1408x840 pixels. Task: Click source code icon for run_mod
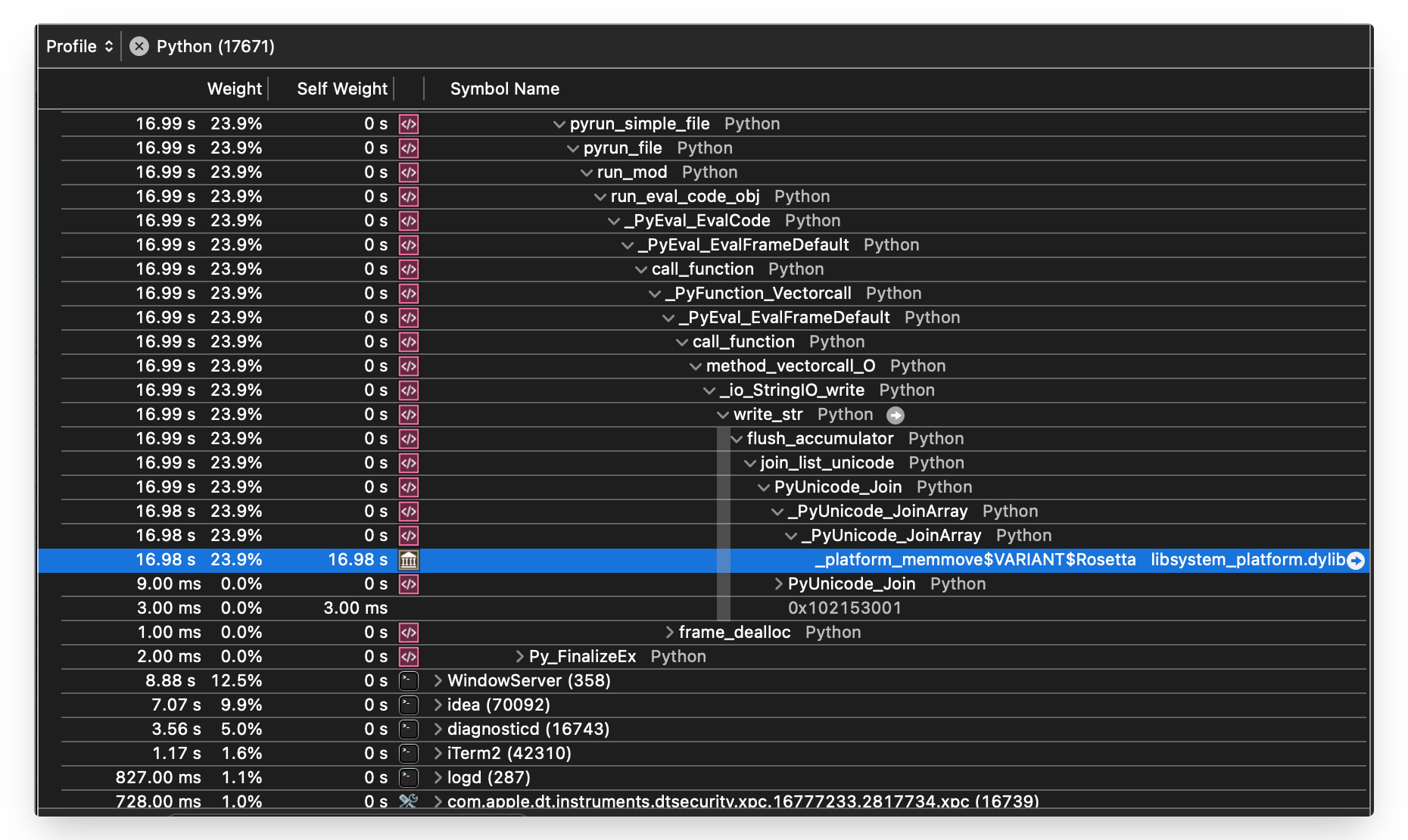click(x=409, y=173)
